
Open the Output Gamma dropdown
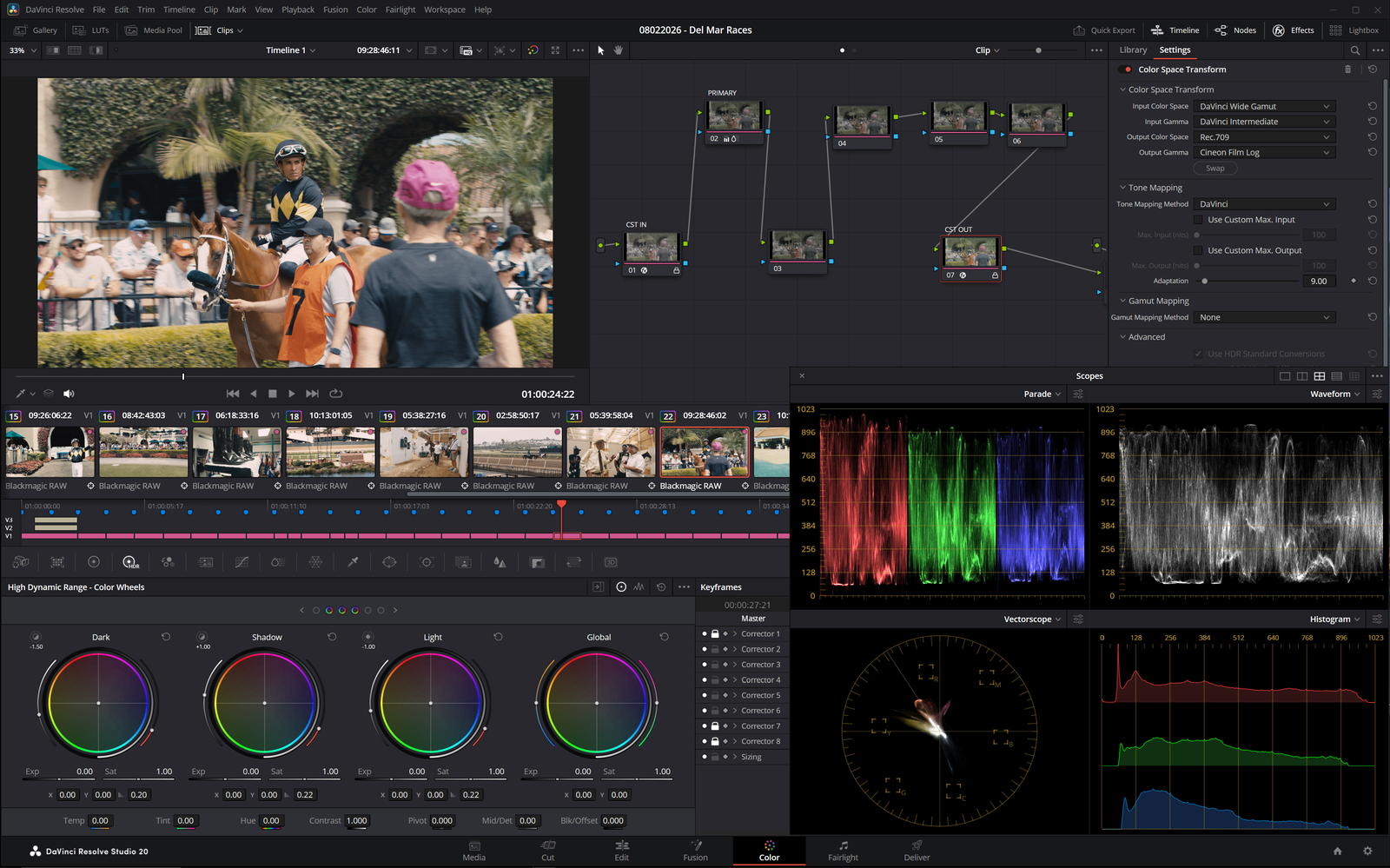click(1264, 152)
